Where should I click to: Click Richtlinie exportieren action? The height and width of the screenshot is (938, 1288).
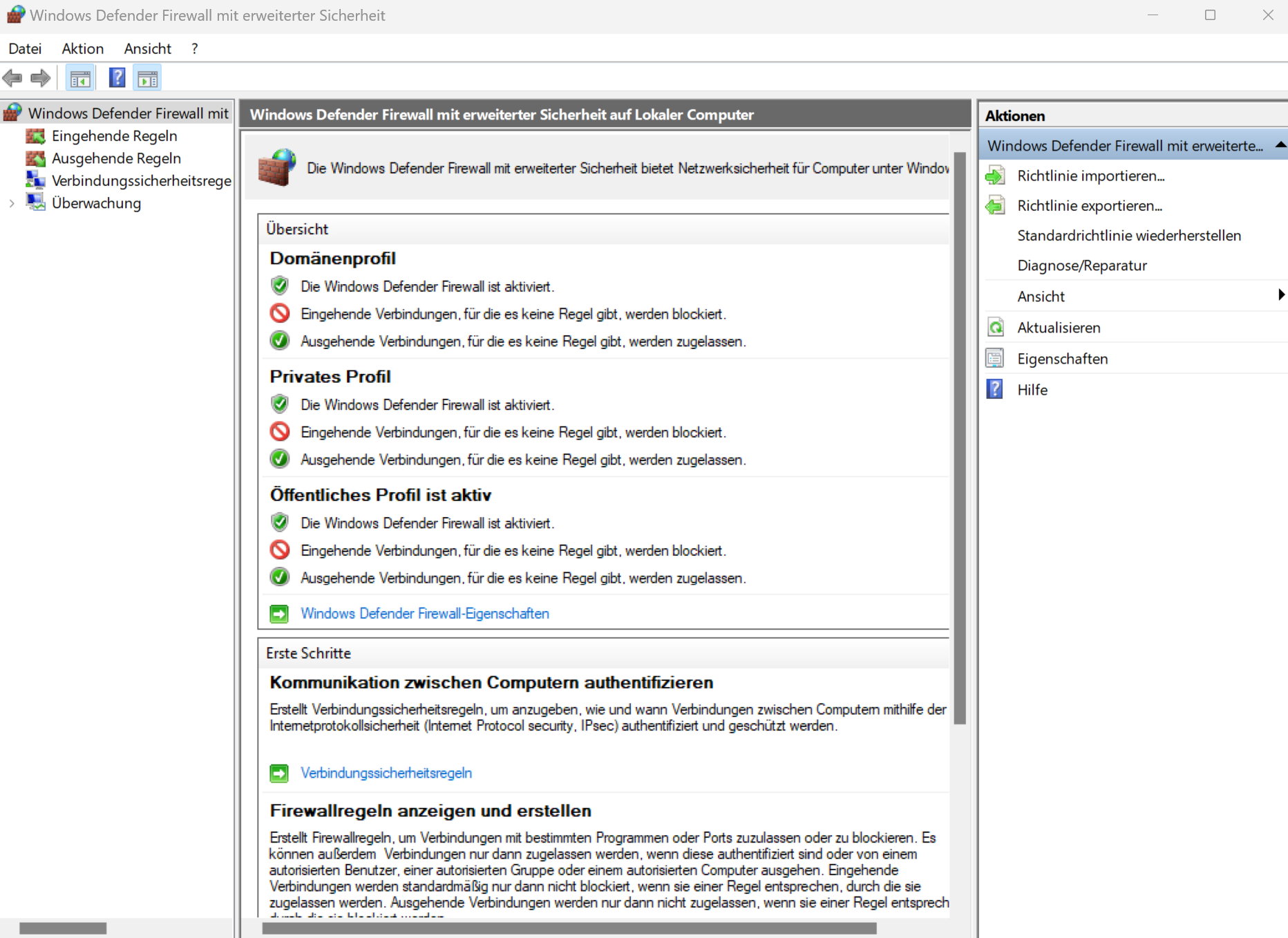[1090, 205]
